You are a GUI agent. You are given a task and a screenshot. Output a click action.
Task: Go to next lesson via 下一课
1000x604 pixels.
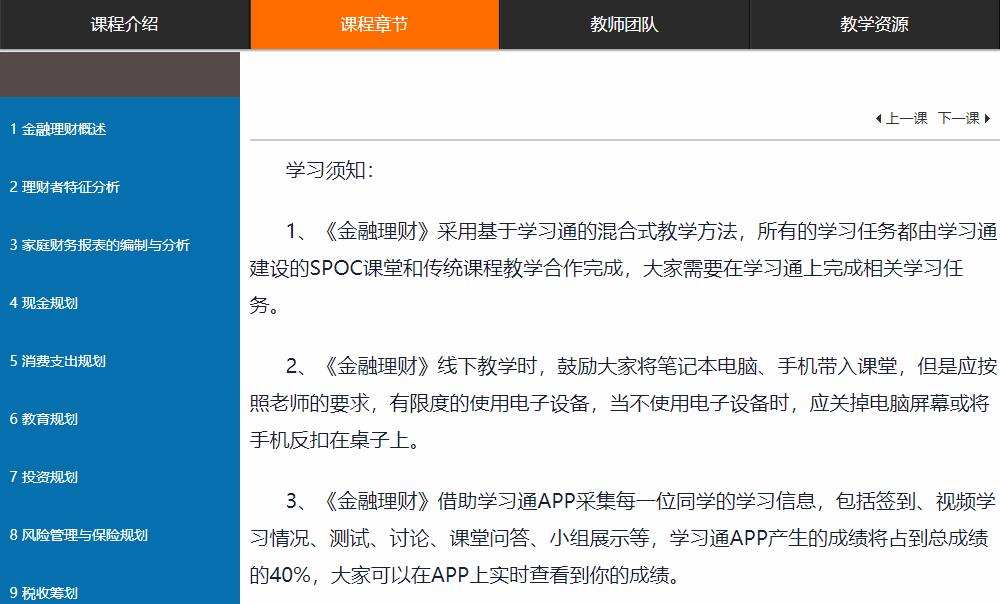coord(959,118)
